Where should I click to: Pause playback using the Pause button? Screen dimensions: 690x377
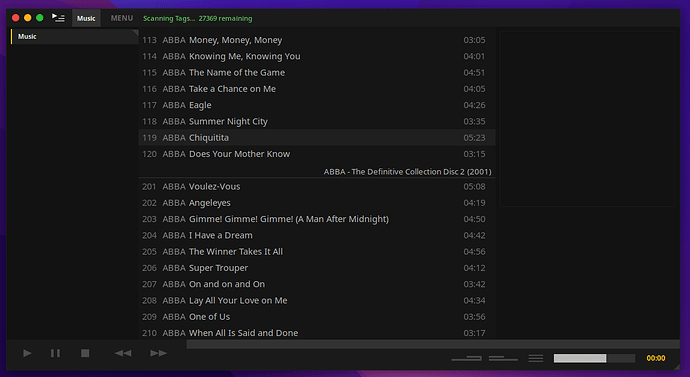55,353
